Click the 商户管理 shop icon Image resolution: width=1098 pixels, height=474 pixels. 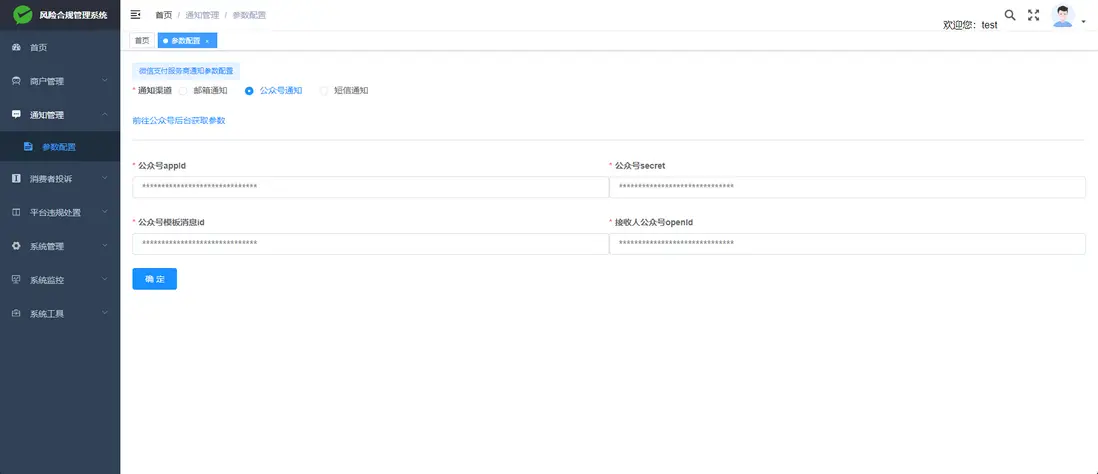tap(16, 81)
